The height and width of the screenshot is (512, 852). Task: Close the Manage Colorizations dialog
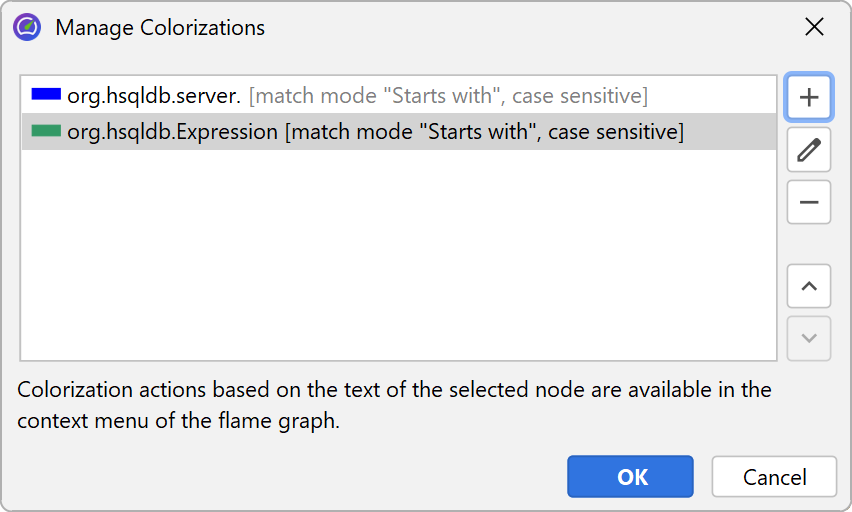pyautogui.click(x=814, y=27)
